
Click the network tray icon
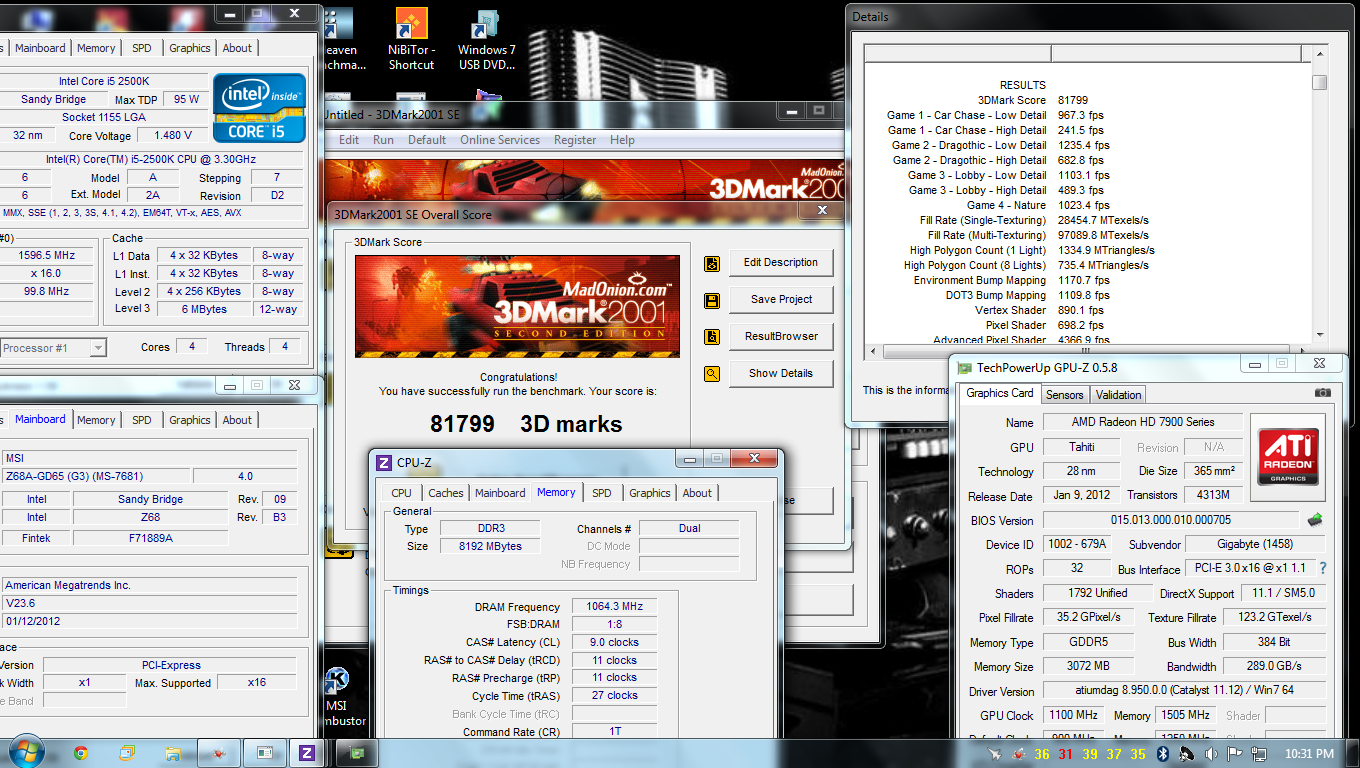click(x=1258, y=754)
